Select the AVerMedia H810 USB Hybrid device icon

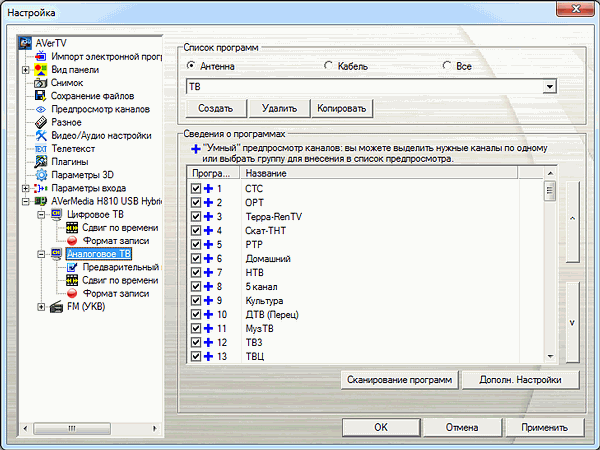point(41,201)
